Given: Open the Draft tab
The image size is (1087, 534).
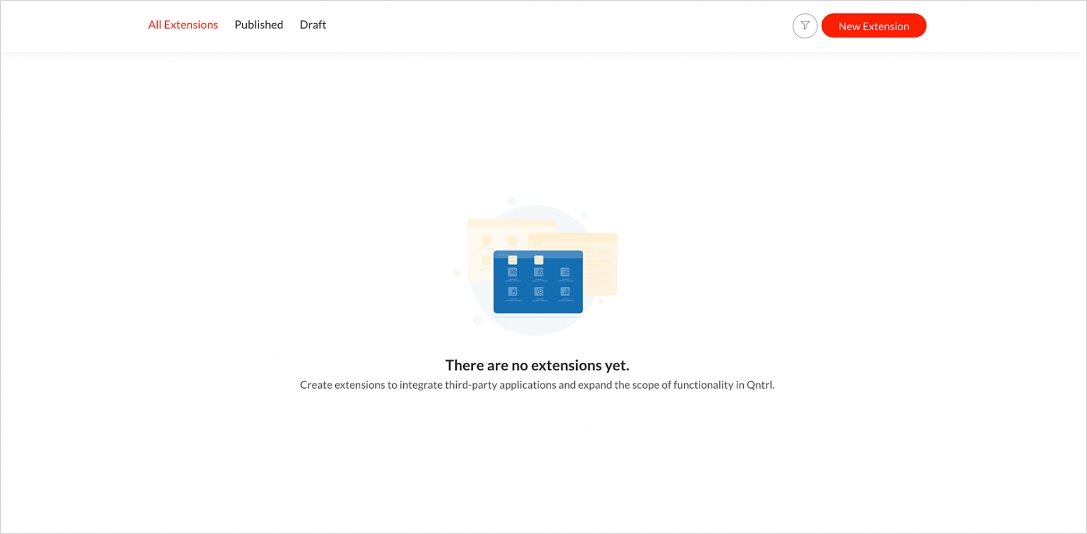Looking at the screenshot, I should (x=313, y=25).
